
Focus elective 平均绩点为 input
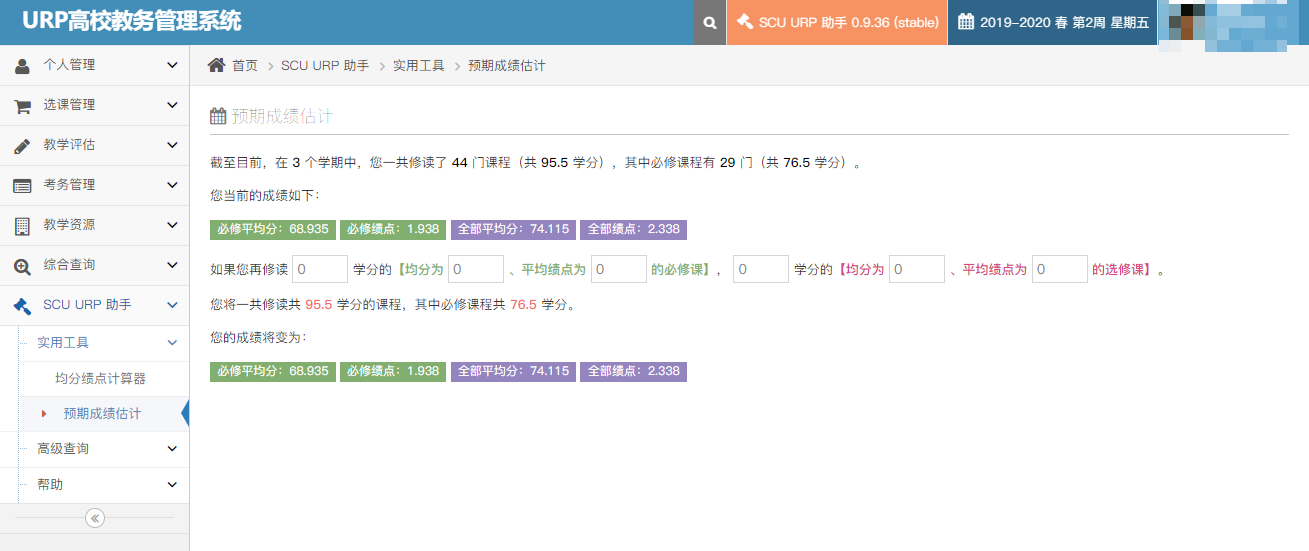pyautogui.click(x=1060, y=269)
